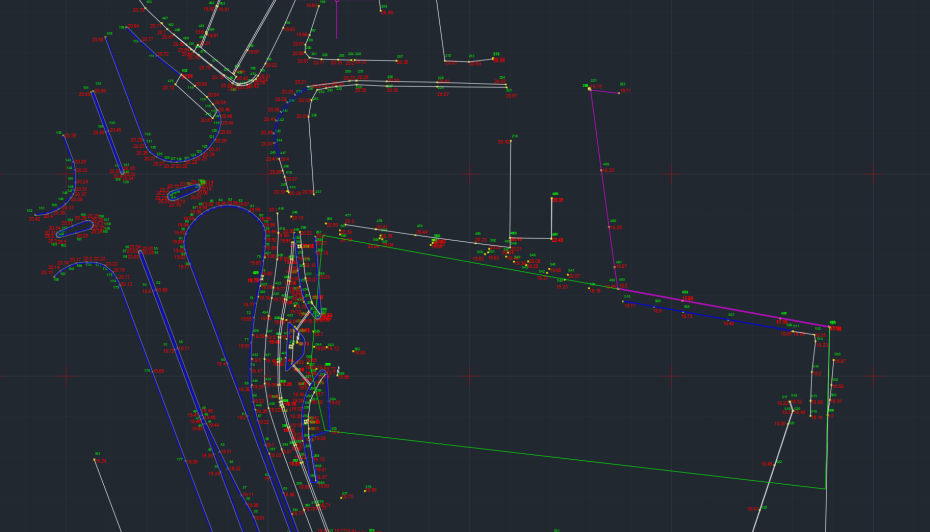Select the white vertical line below label 20.42
Viewport: 930px width, 532px height.
510,190
